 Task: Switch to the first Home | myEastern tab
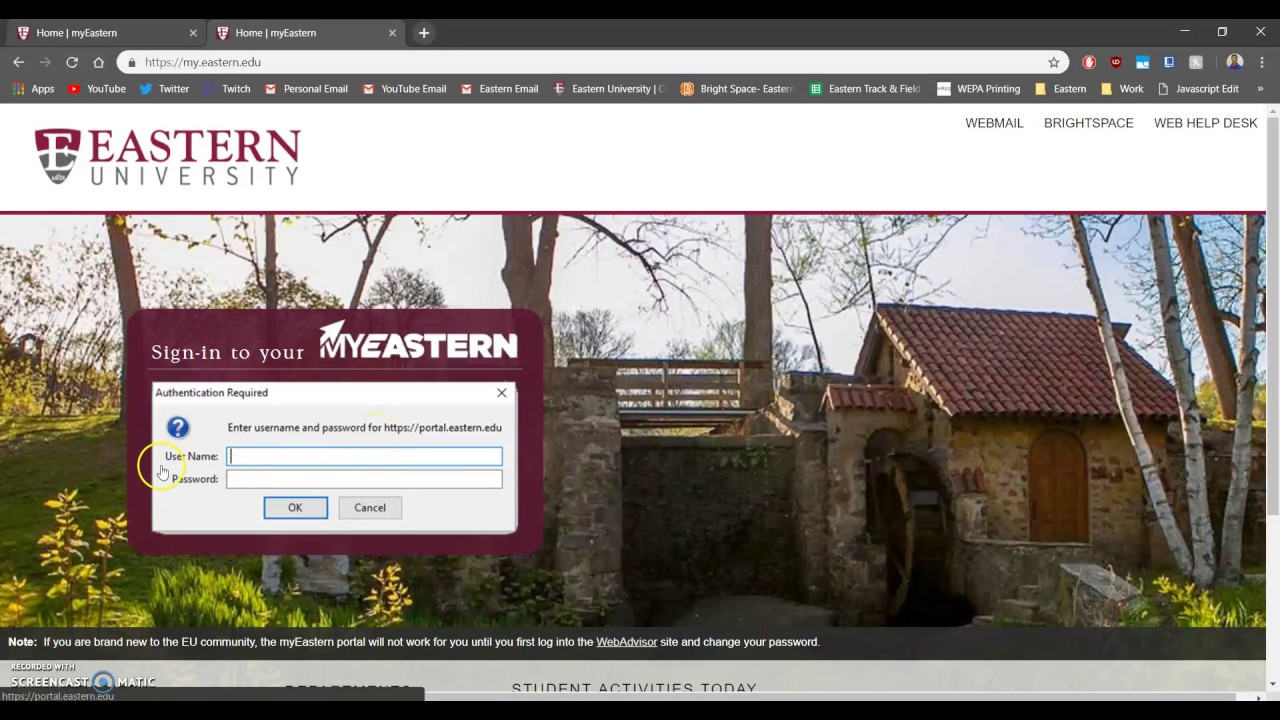pos(106,33)
